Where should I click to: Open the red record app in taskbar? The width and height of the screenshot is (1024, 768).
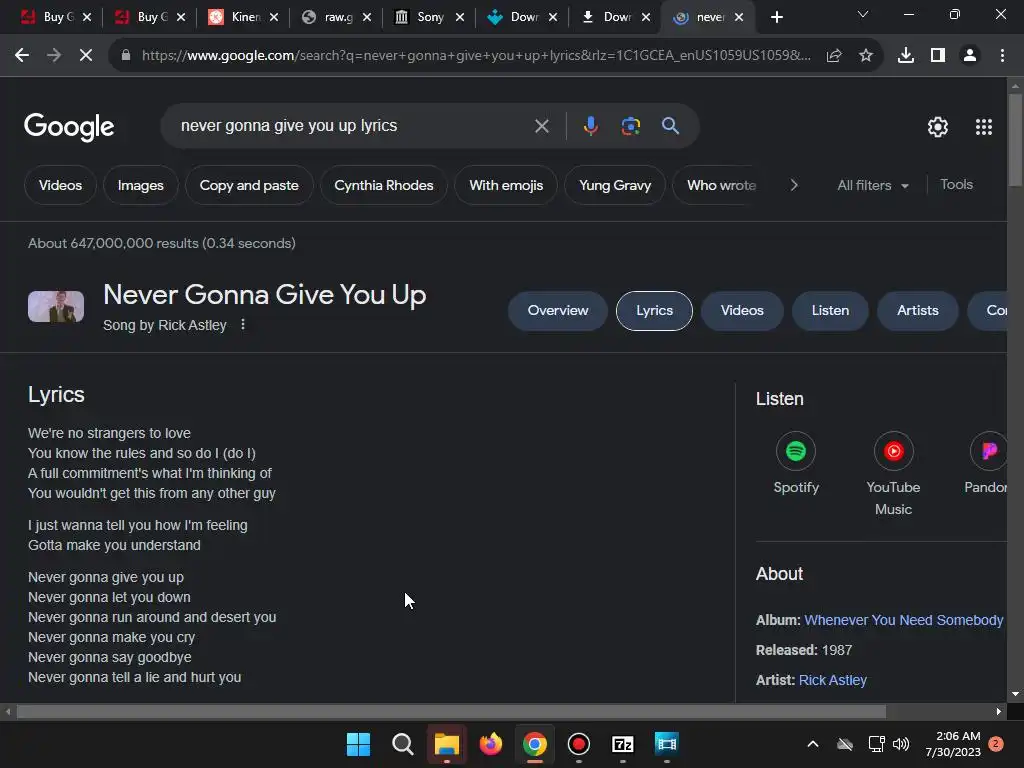tap(579, 744)
